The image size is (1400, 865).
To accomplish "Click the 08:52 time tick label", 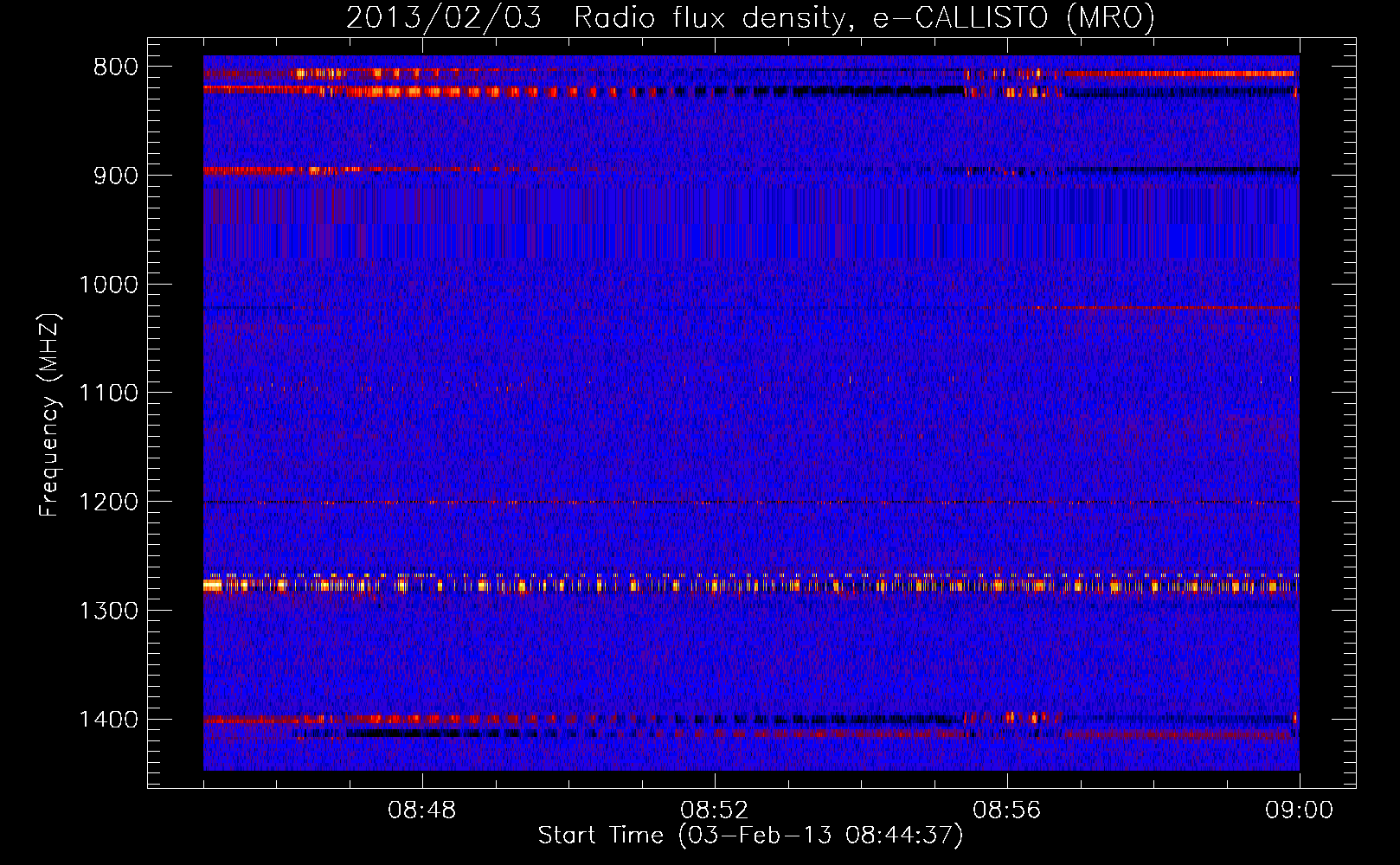I will [715, 811].
